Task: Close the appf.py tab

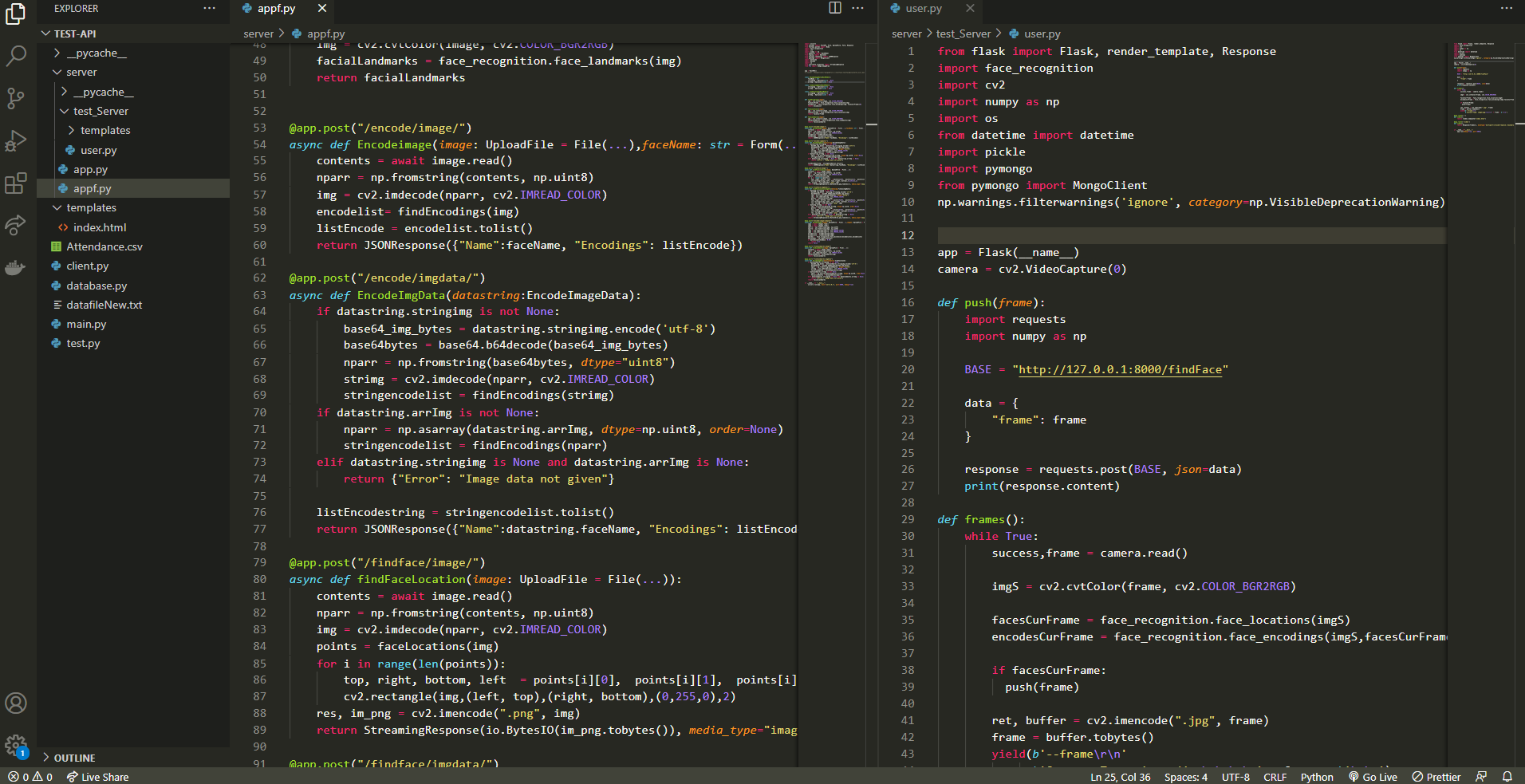Action: point(322,8)
